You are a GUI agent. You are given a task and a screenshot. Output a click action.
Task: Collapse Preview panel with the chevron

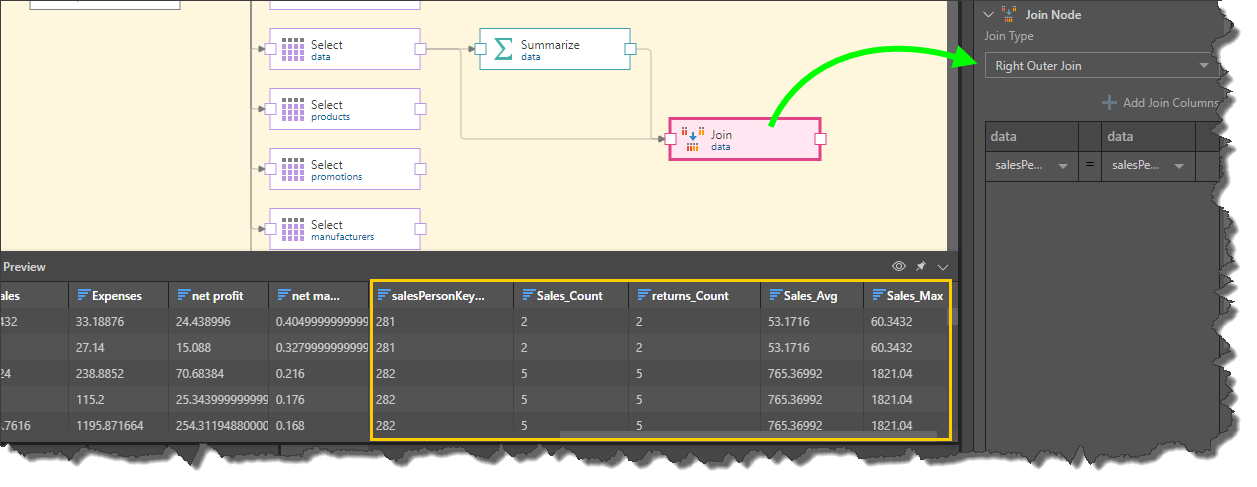pyautogui.click(x=942, y=266)
